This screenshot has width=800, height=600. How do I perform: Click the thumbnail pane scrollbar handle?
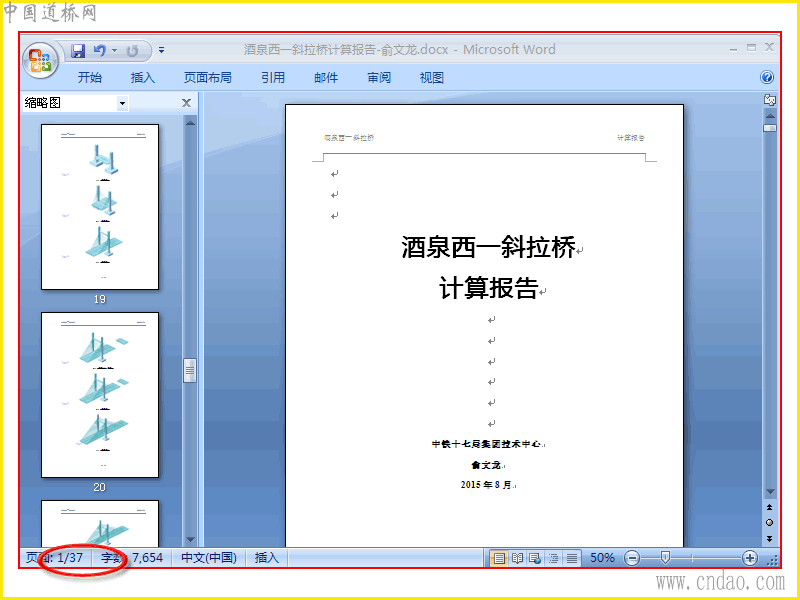pos(190,371)
